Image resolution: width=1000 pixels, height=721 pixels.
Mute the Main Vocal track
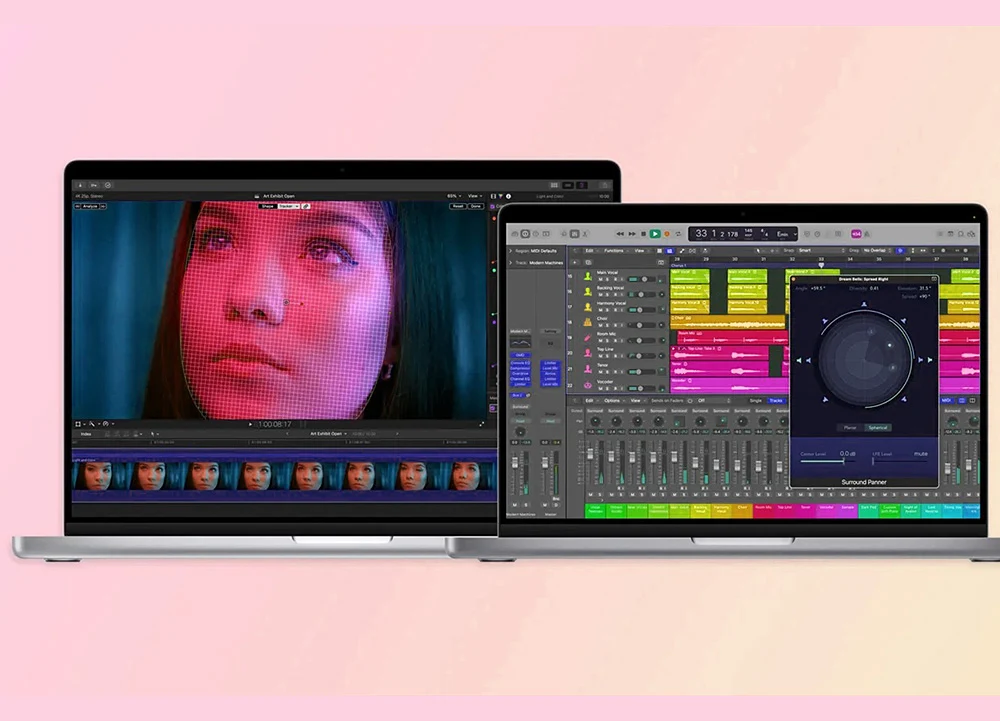600,279
